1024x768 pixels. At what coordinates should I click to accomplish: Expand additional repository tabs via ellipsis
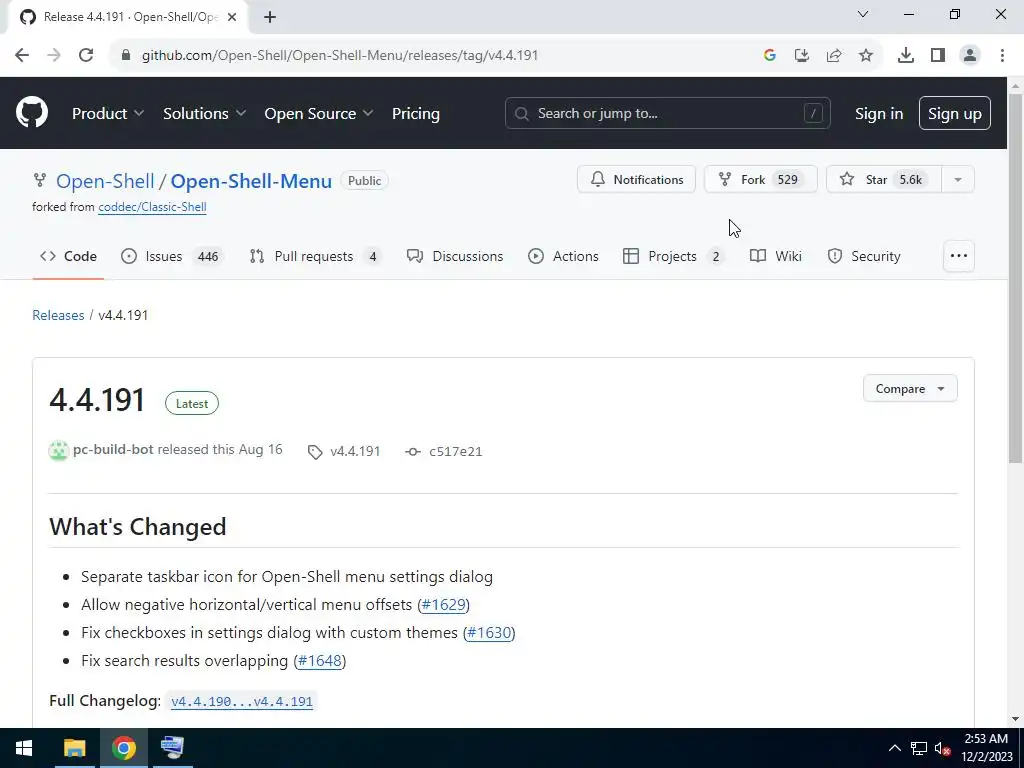(x=959, y=256)
